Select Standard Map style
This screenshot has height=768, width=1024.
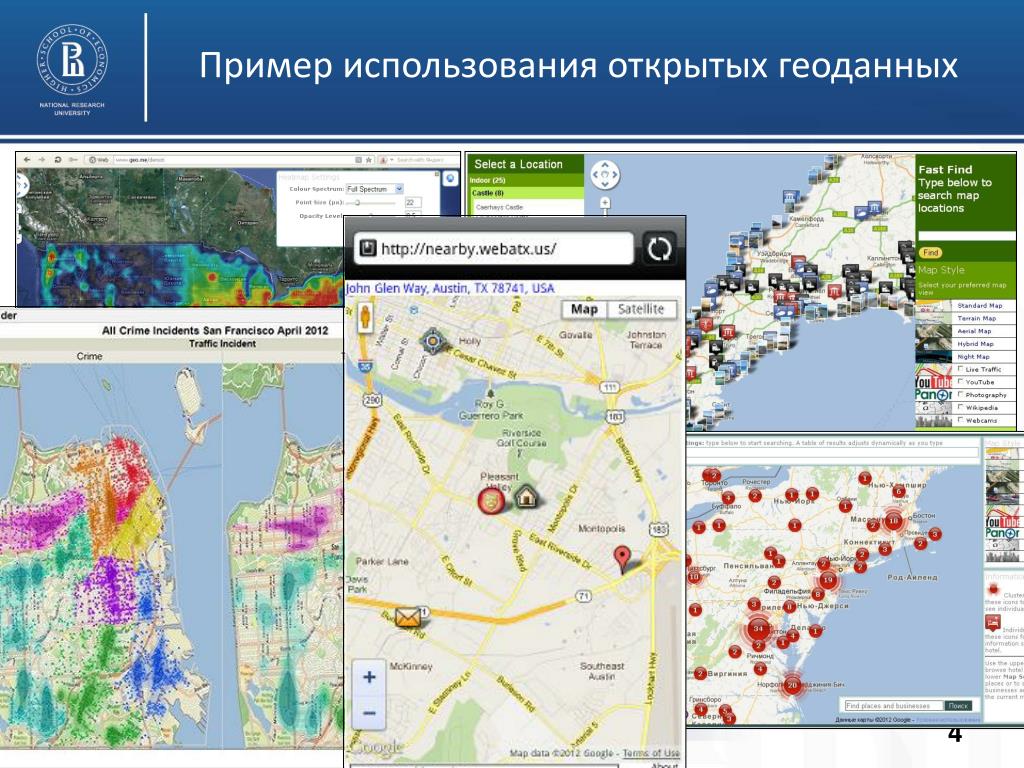pos(979,305)
